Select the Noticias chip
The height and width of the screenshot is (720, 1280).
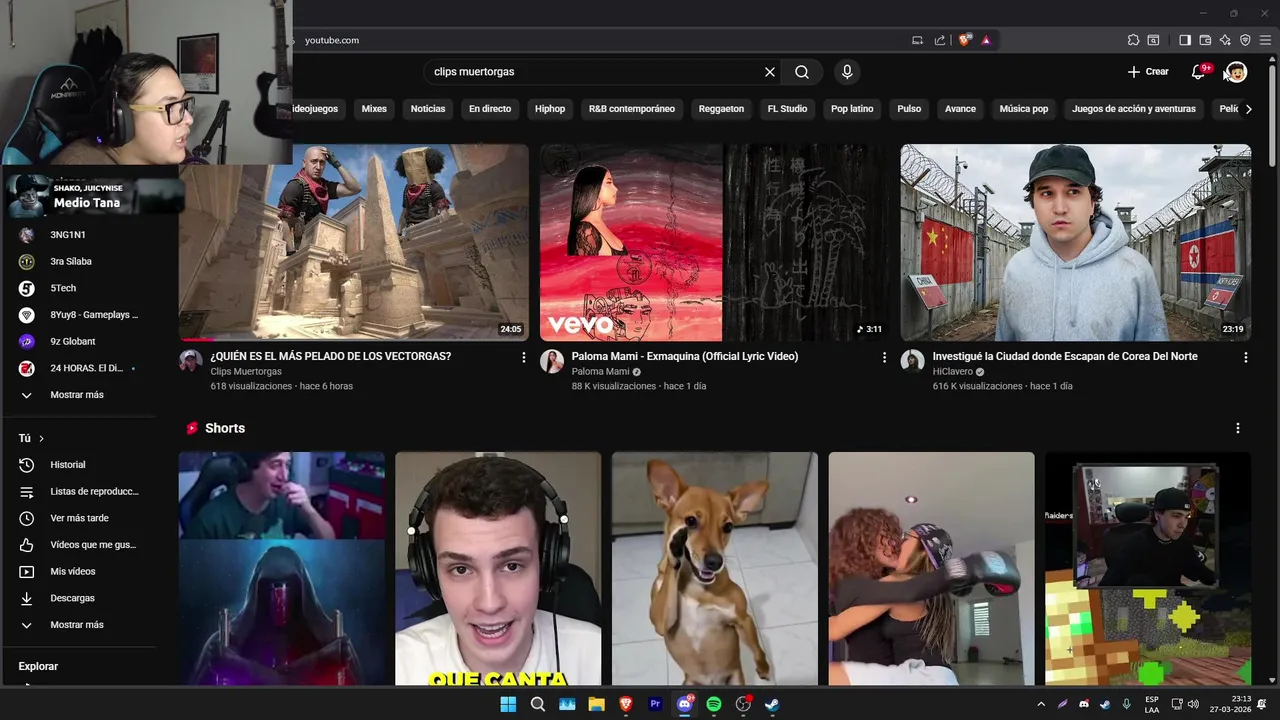(x=428, y=109)
